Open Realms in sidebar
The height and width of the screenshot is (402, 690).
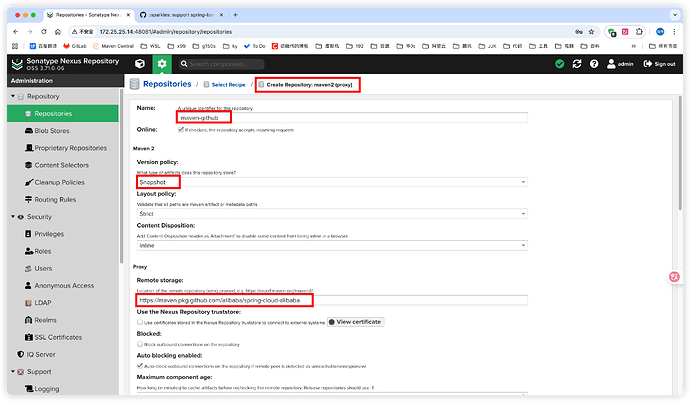[40, 320]
